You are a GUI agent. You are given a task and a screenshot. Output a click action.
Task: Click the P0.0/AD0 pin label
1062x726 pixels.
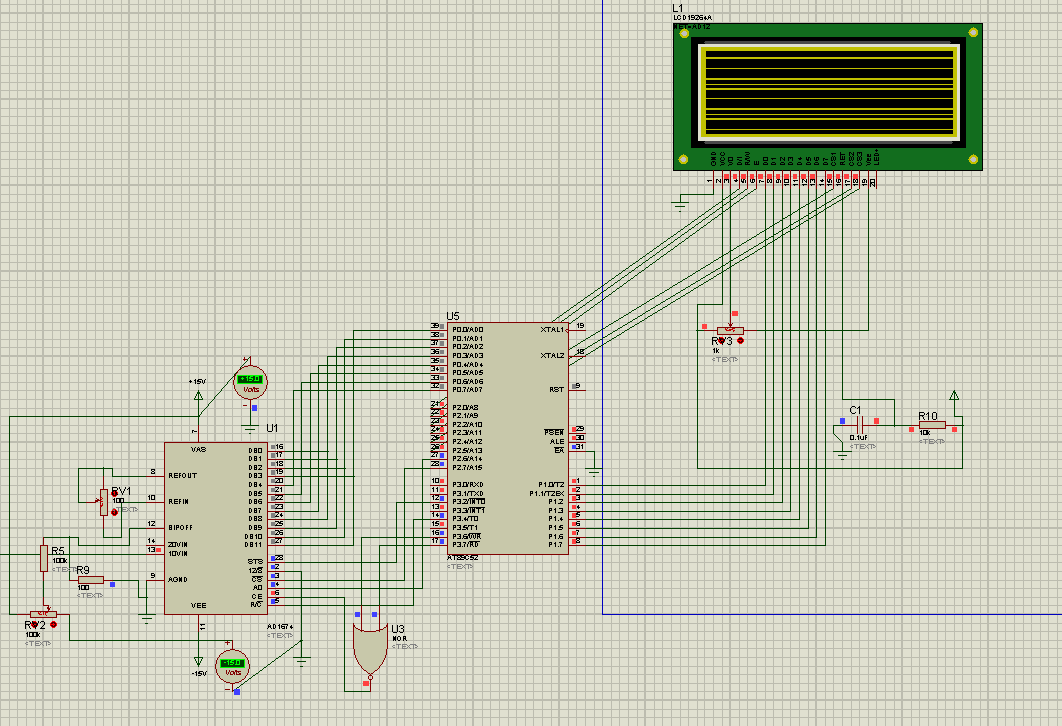pos(467,330)
